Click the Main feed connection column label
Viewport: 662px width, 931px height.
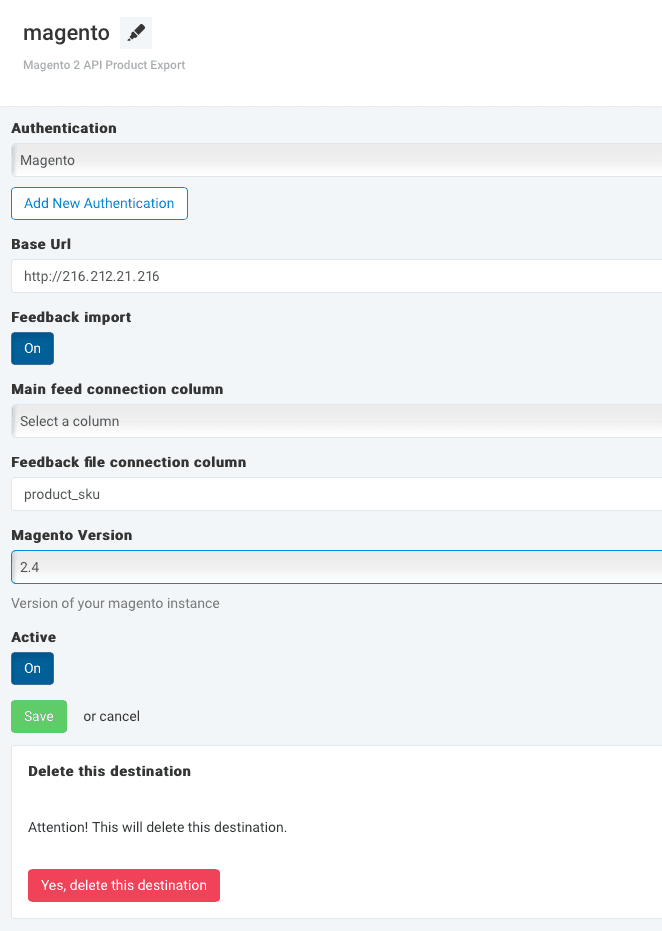[117, 389]
